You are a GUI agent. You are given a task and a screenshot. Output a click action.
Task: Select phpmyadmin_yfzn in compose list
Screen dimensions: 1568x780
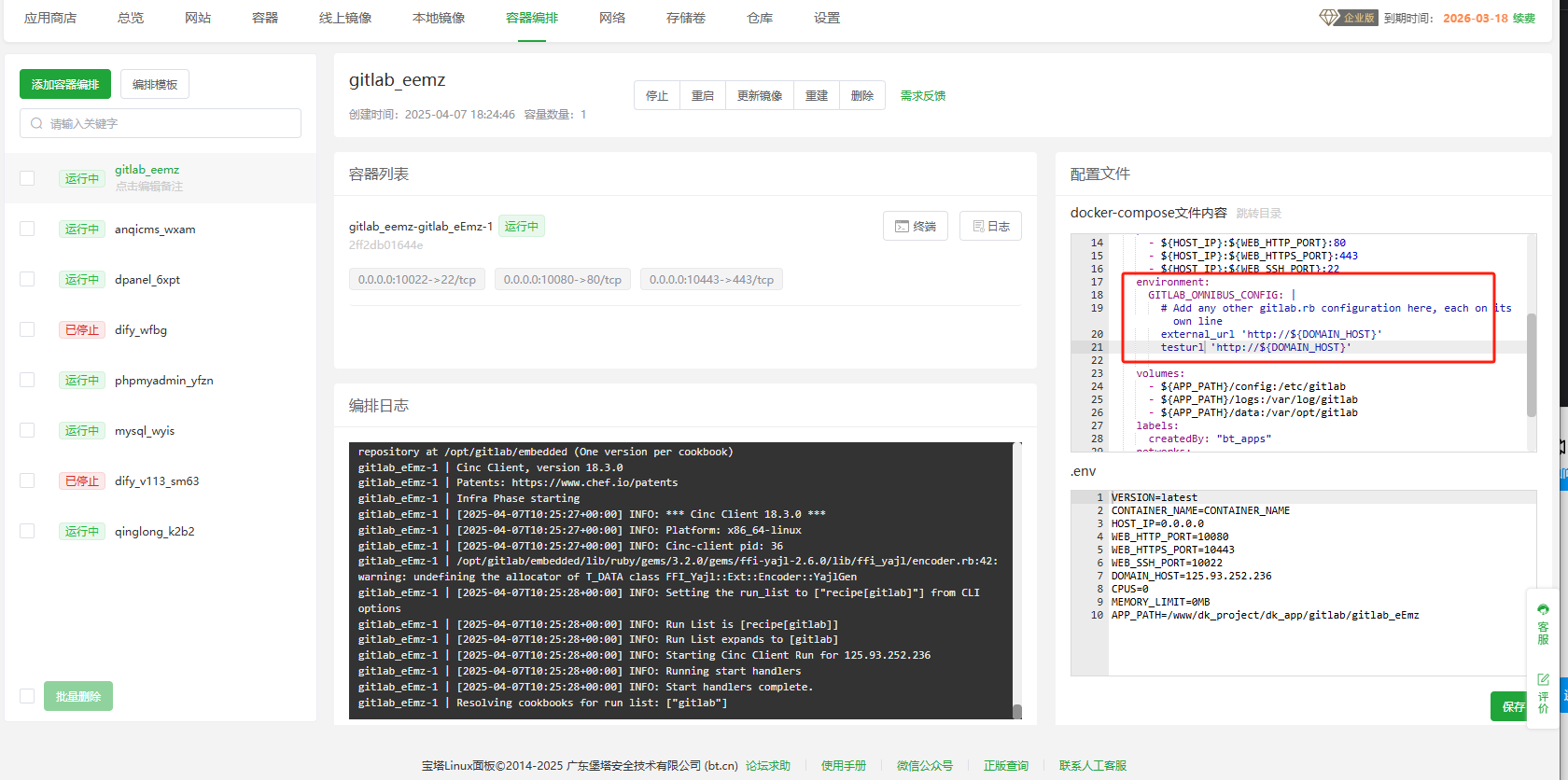(164, 380)
